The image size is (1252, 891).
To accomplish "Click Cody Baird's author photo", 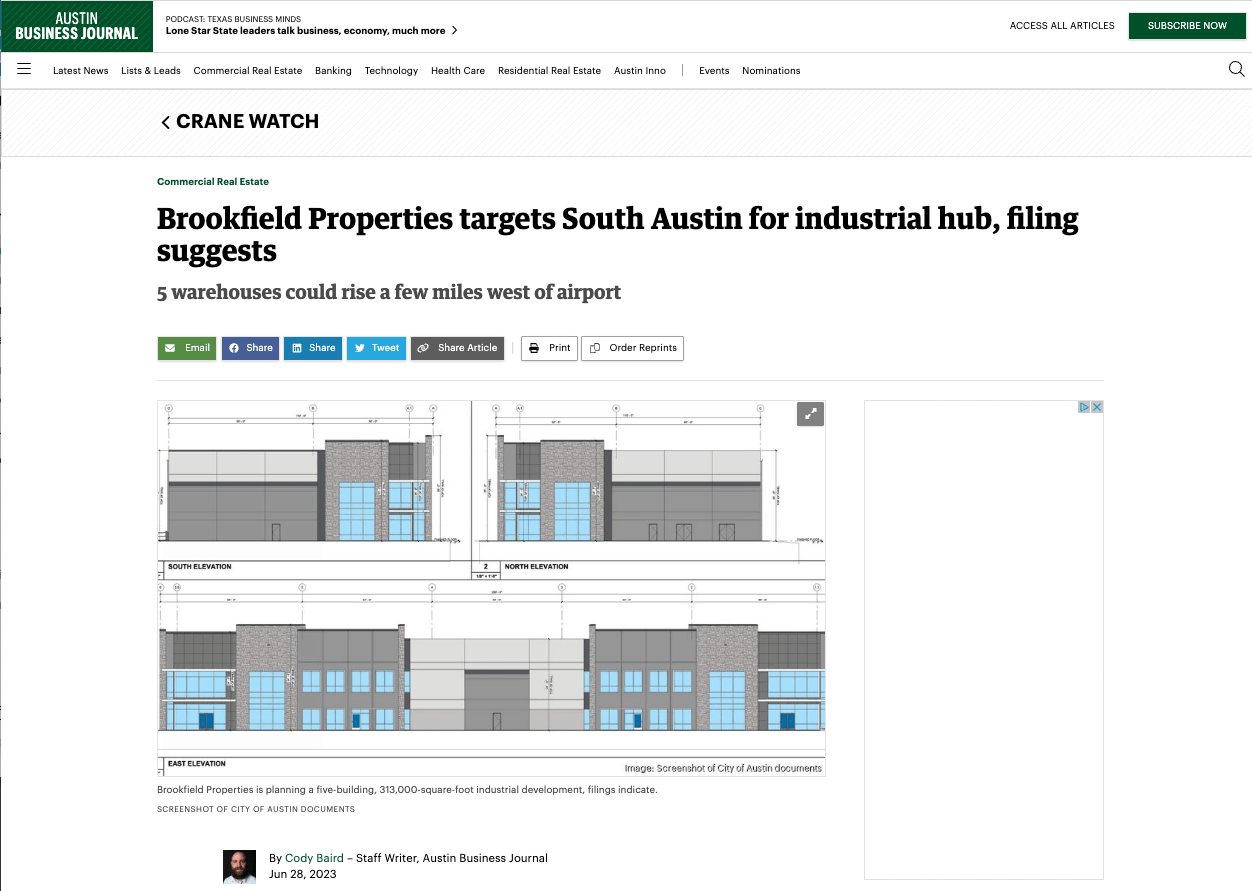I will tap(239, 866).
